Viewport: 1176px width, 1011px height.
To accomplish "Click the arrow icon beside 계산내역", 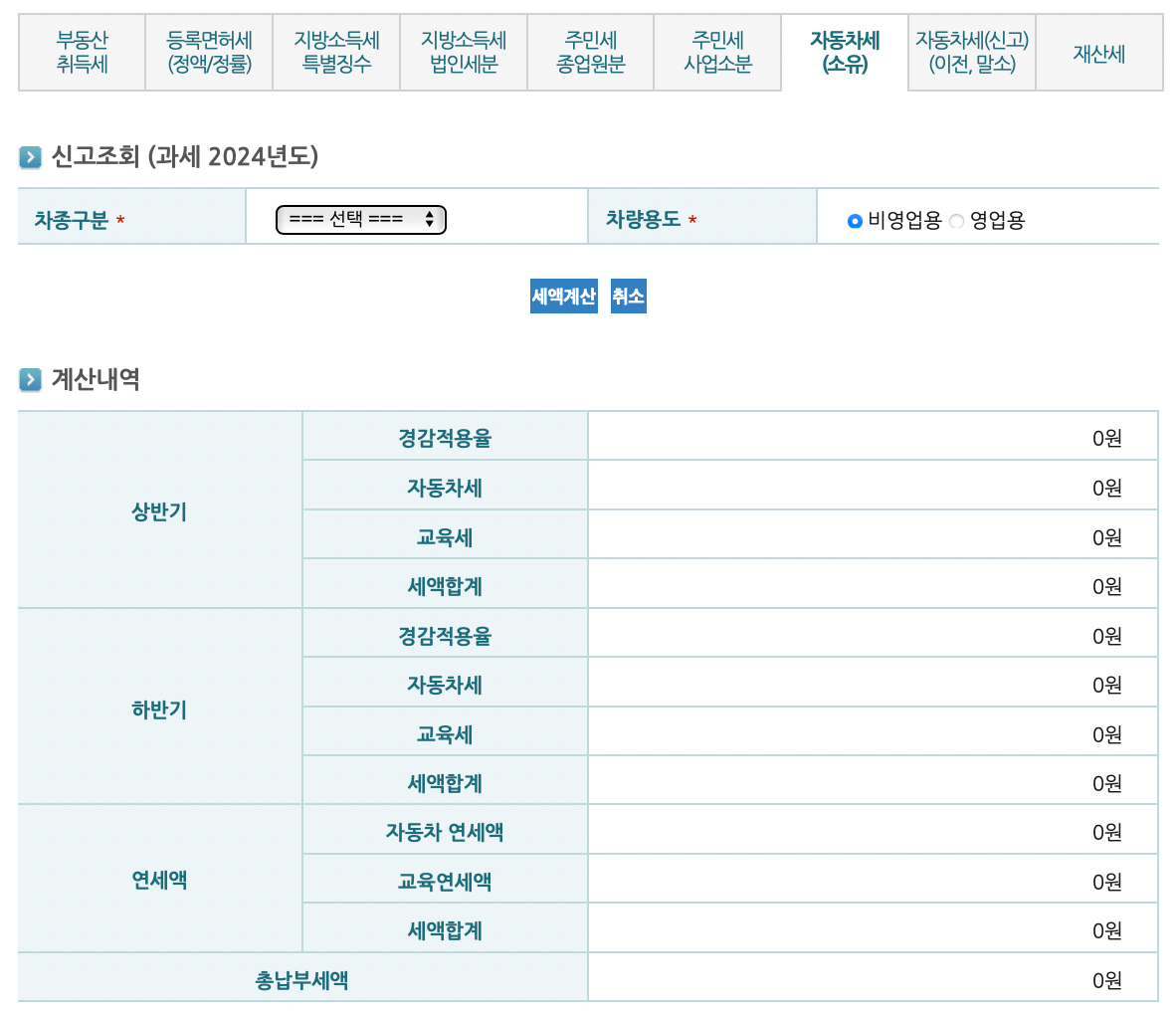I will (x=30, y=379).
